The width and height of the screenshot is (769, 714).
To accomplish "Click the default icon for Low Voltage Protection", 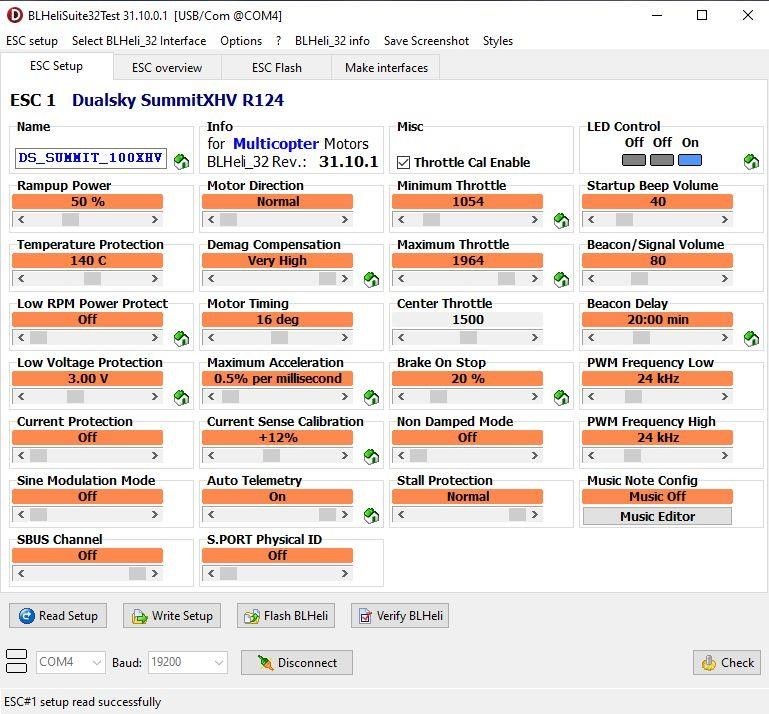I will (181, 397).
